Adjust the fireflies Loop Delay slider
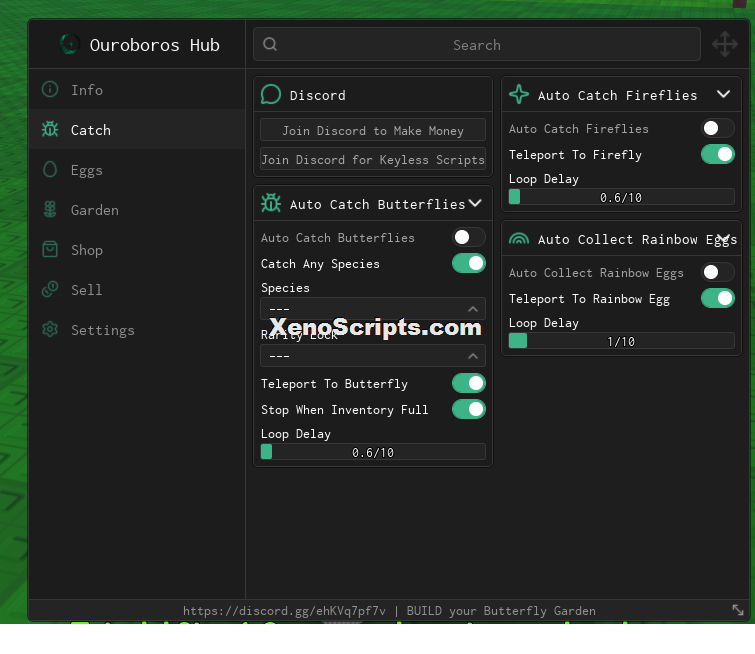Screen dimensions: 755x654 coord(621,196)
